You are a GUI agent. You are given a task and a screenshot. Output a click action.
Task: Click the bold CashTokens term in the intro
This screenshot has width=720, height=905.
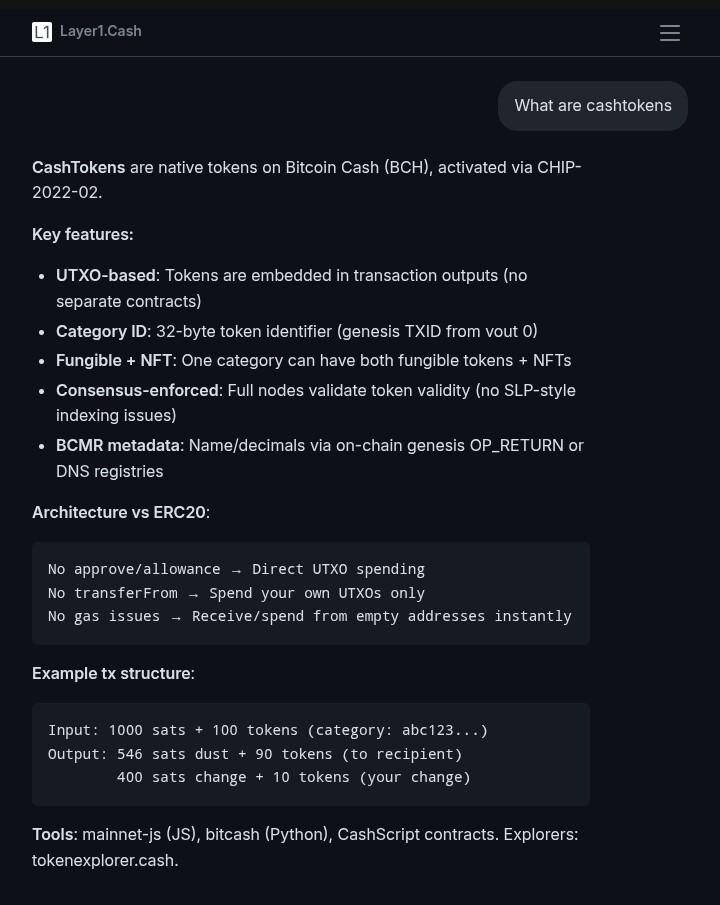point(79,167)
